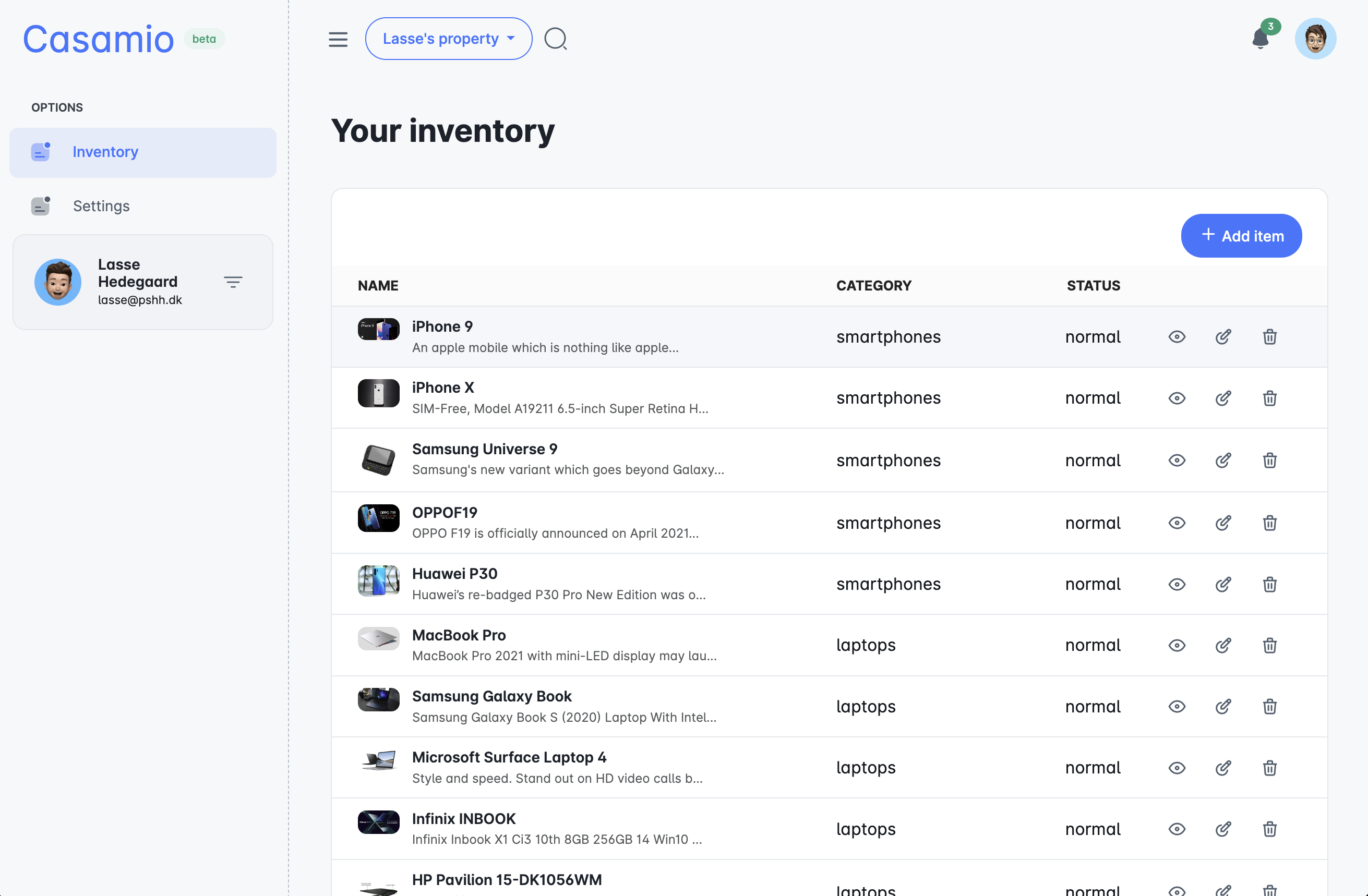Click trash icon for MacBook Pro
1368x896 pixels.
click(x=1269, y=646)
